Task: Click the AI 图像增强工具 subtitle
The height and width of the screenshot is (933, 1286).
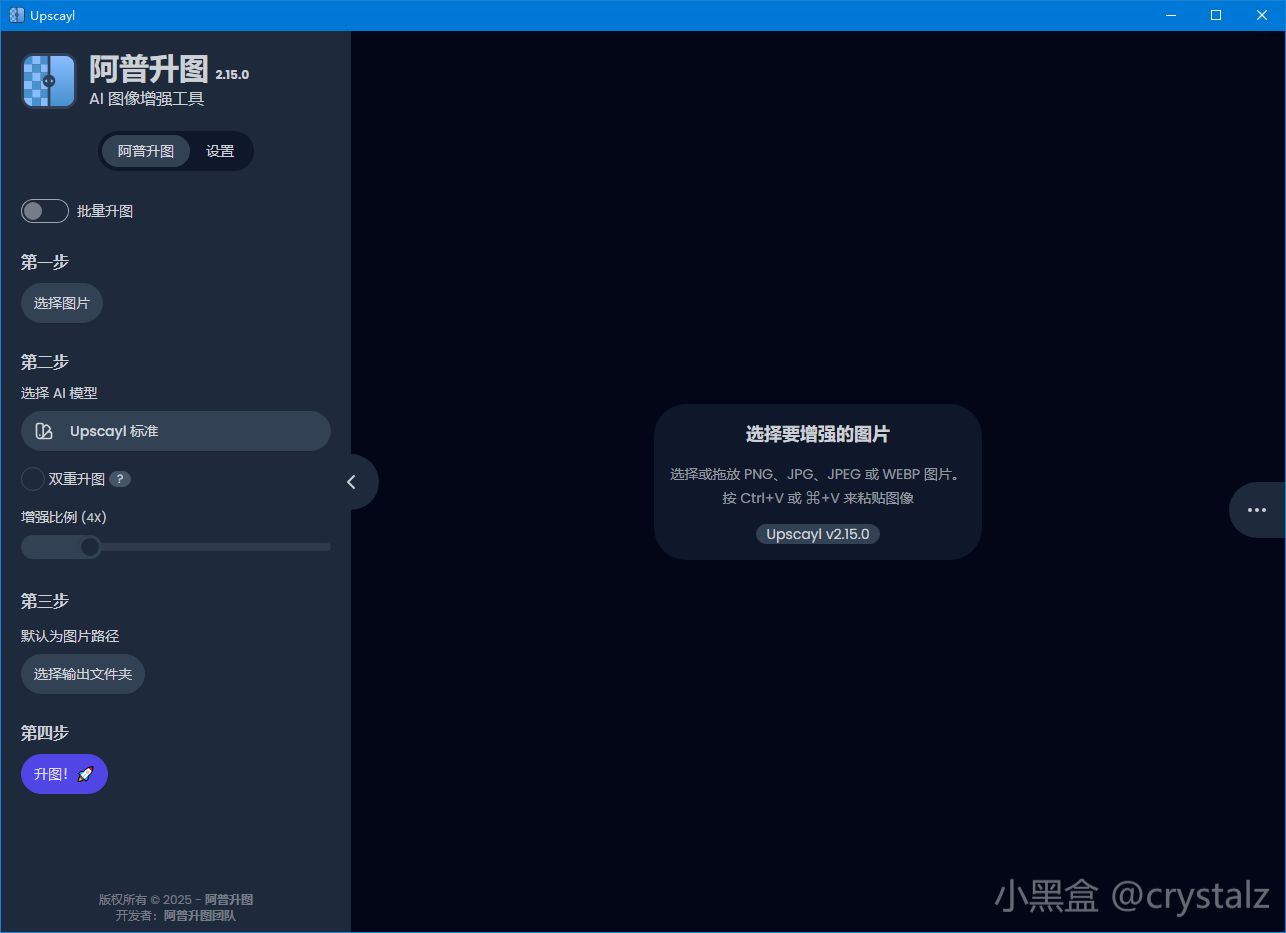Action: coord(147,99)
